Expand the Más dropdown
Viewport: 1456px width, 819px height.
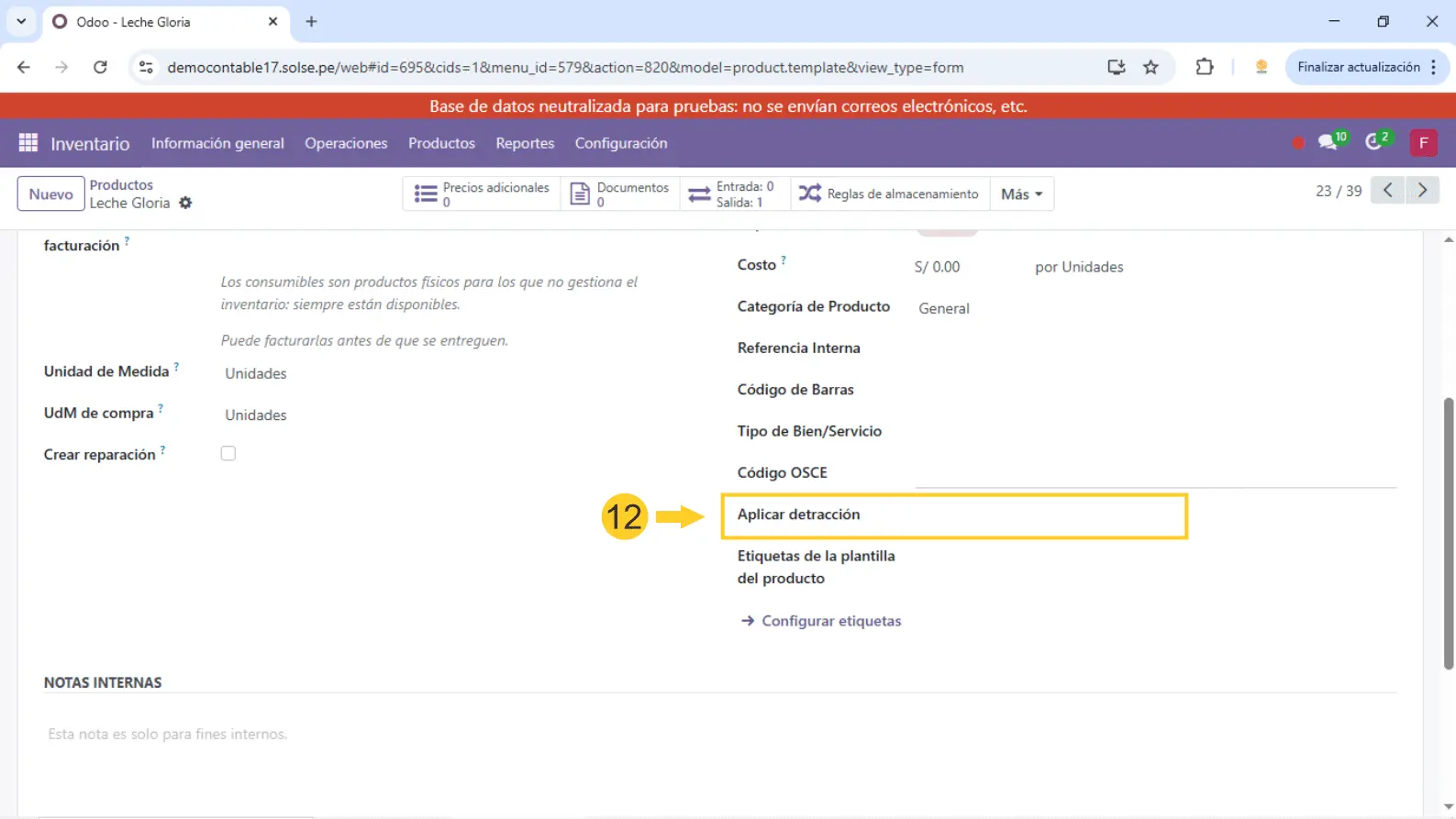coord(1021,194)
